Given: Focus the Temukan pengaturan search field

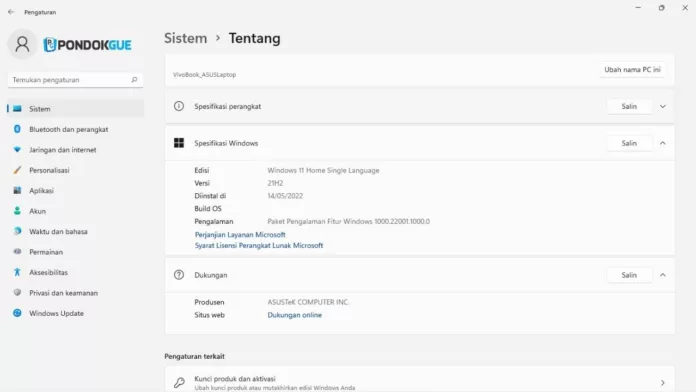Looking at the screenshot, I should click(x=75, y=80).
